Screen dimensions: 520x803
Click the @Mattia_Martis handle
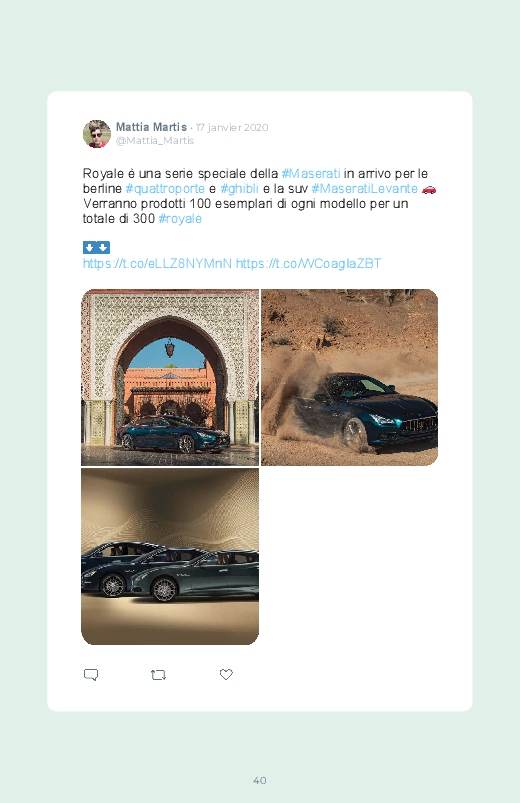[155, 140]
